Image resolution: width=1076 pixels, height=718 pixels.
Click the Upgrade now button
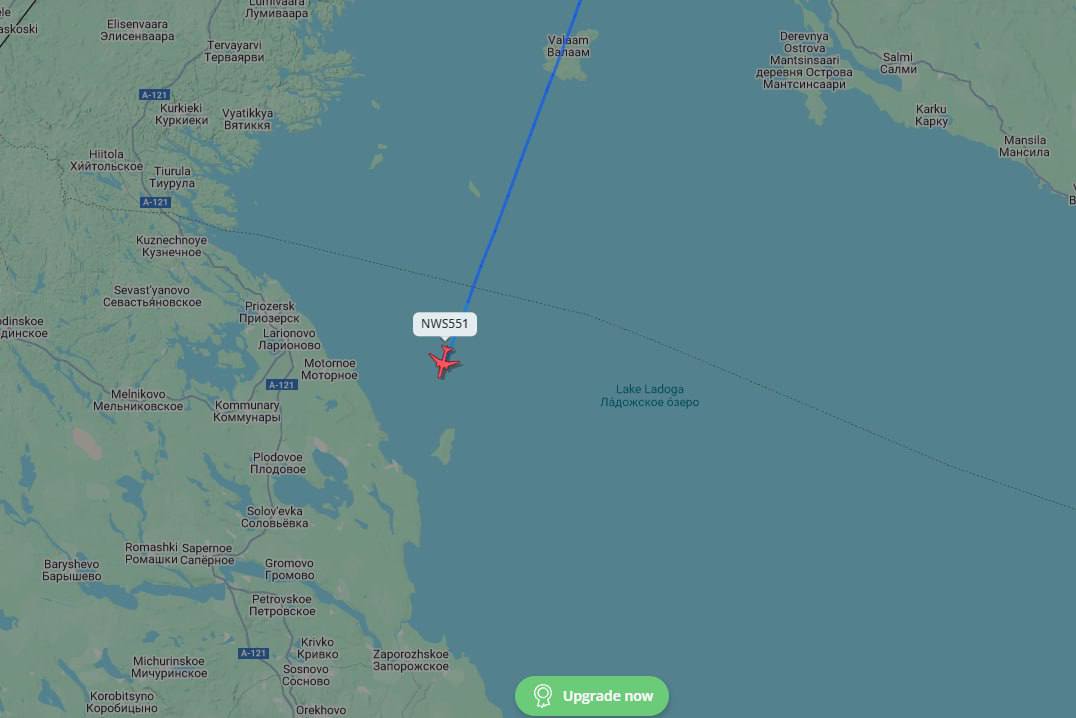(x=592, y=696)
